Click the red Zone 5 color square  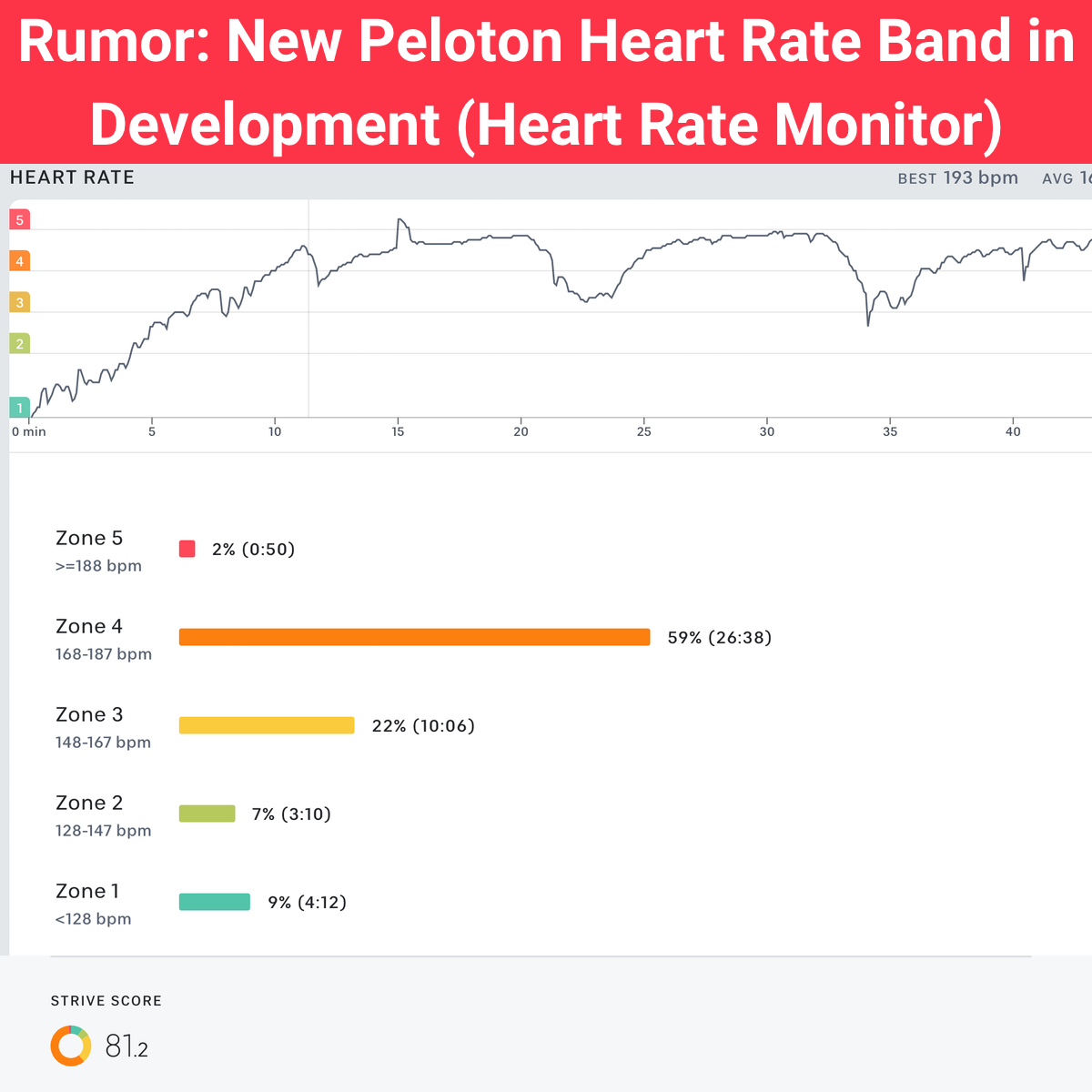187,549
